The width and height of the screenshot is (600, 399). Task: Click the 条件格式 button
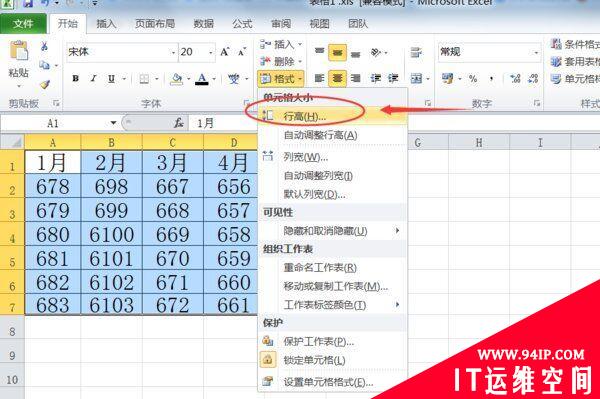click(574, 44)
